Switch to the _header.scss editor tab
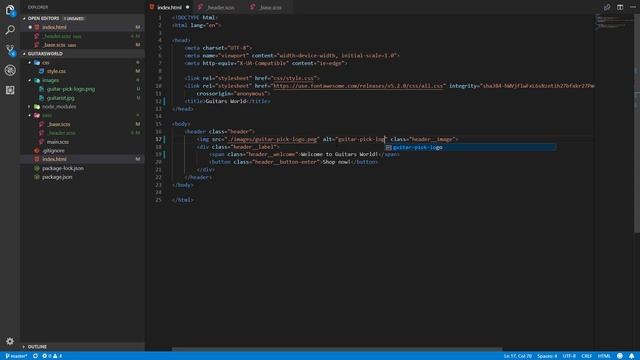Screen dimensions: 640x360 point(220,7)
